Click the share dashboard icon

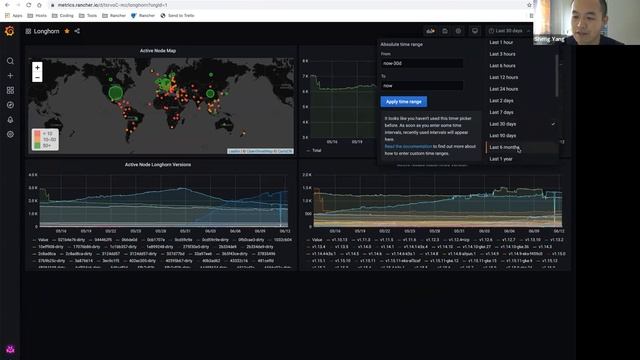coord(77,31)
